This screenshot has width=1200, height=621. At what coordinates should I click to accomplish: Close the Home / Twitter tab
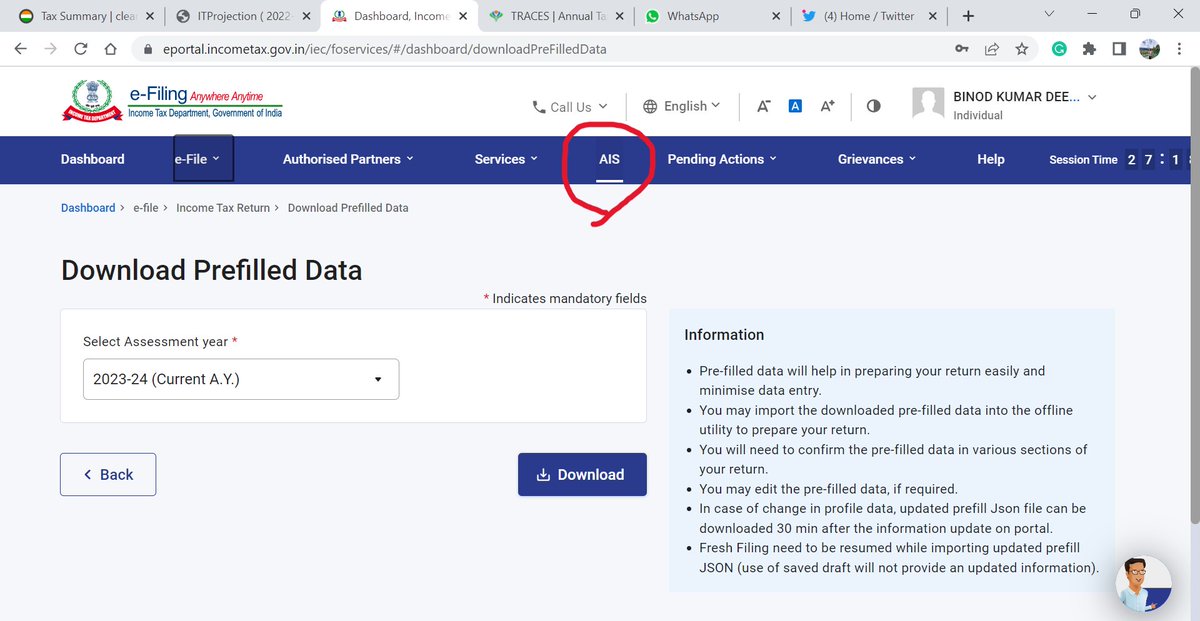931,16
